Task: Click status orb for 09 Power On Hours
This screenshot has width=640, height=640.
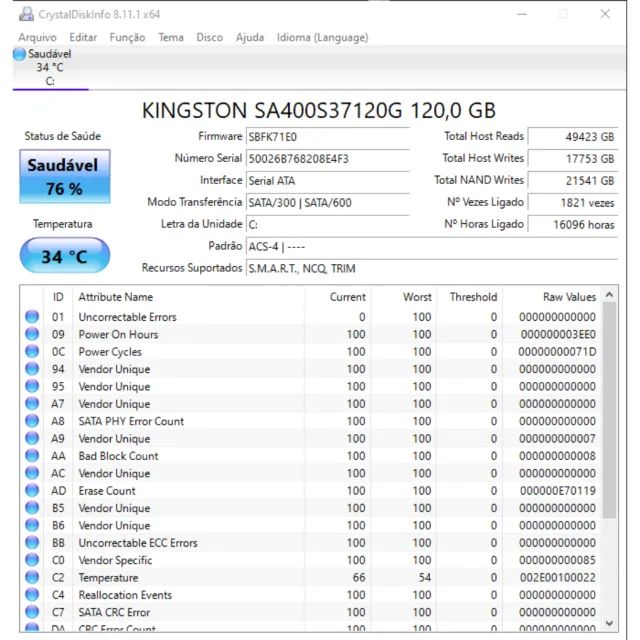Action: pyautogui.click(x=32, y=334)
